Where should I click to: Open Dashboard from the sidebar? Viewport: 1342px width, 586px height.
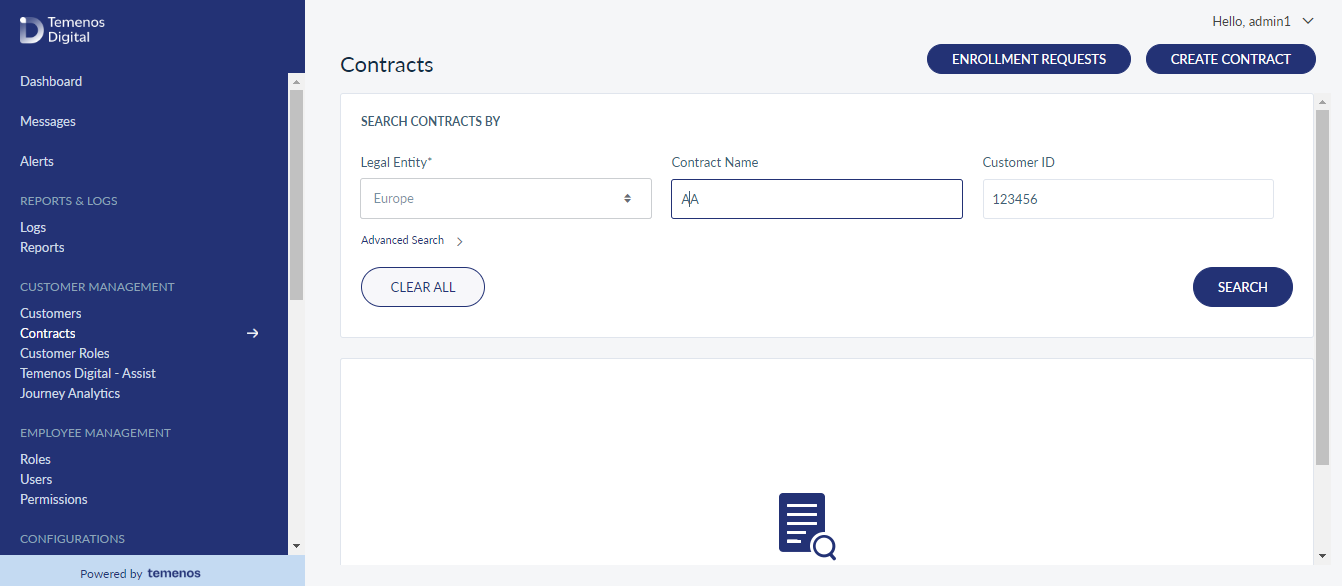pyautogui.click(x=51, y=81)
